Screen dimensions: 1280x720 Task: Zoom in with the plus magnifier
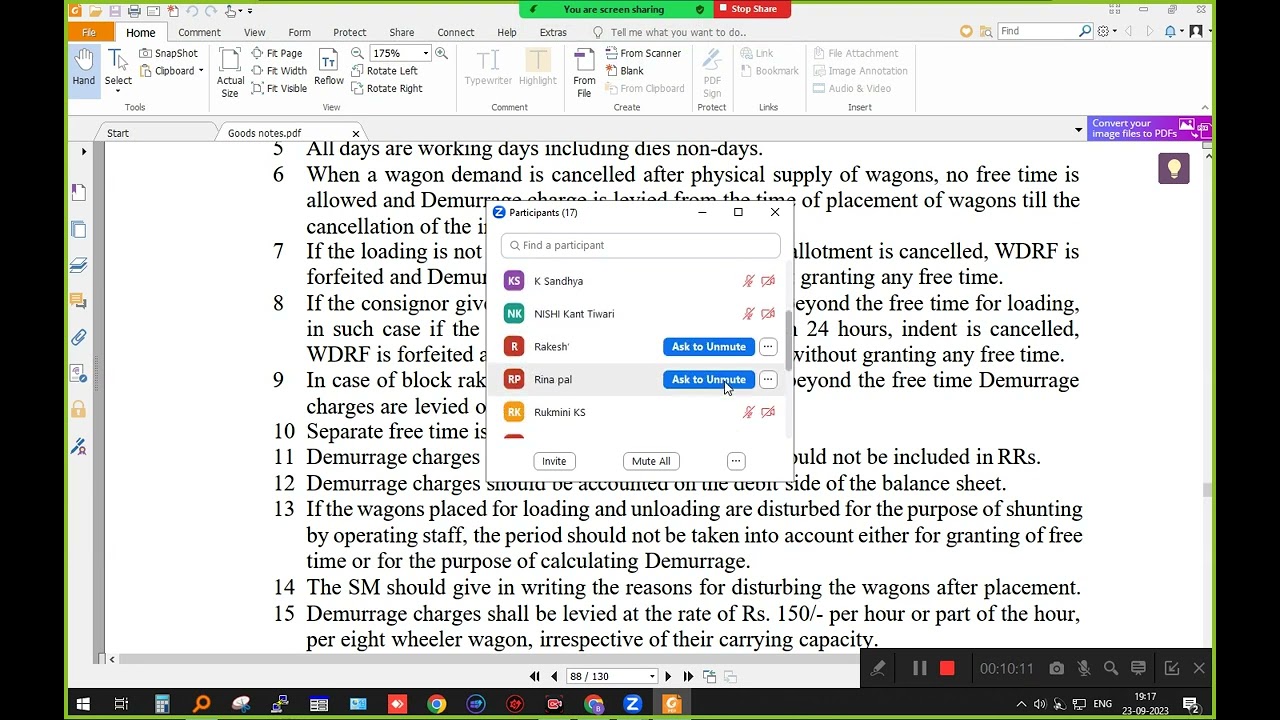click(441, 53)
